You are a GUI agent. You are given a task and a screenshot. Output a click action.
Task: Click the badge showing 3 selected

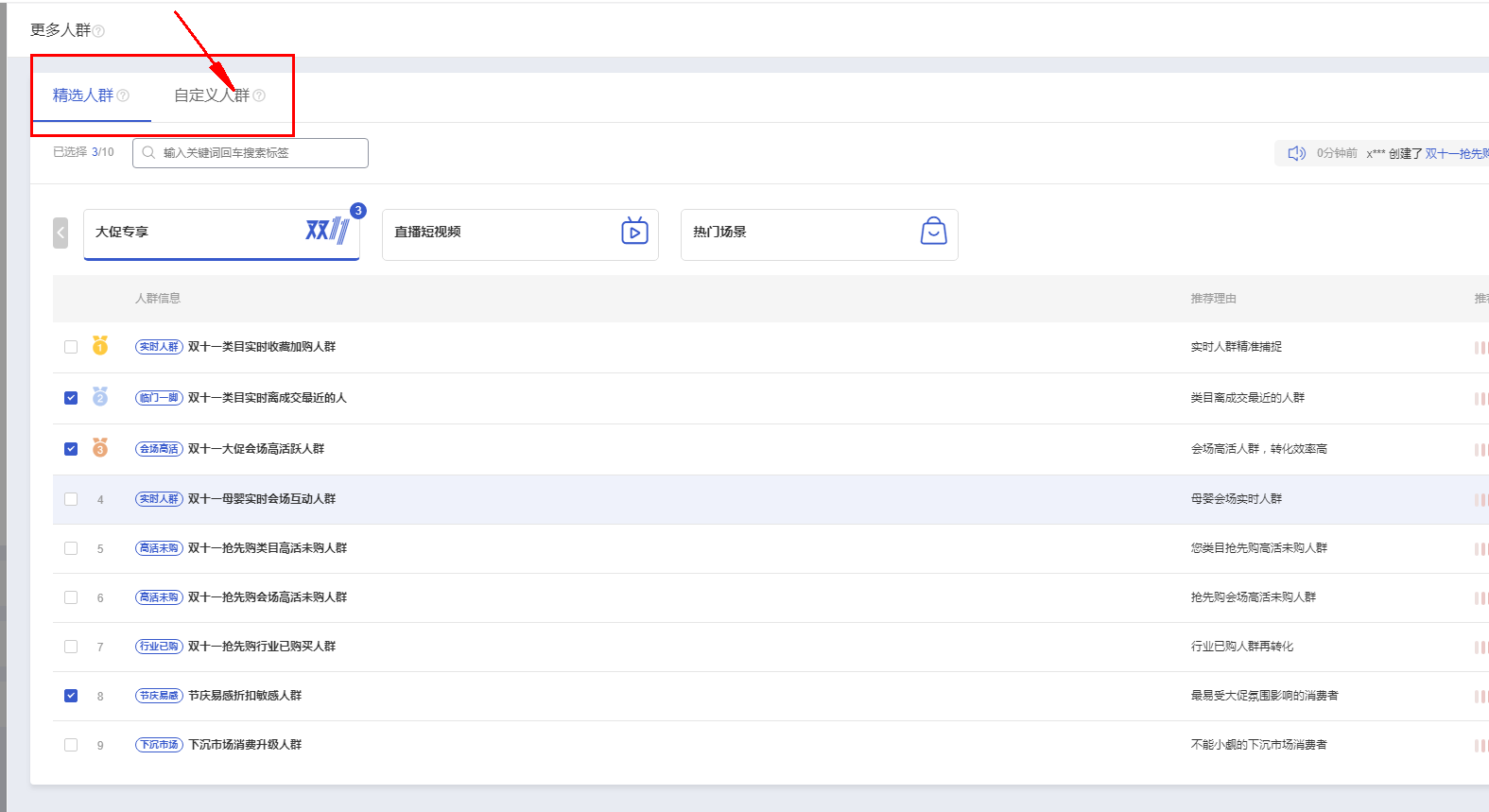[x=358, y=211]
